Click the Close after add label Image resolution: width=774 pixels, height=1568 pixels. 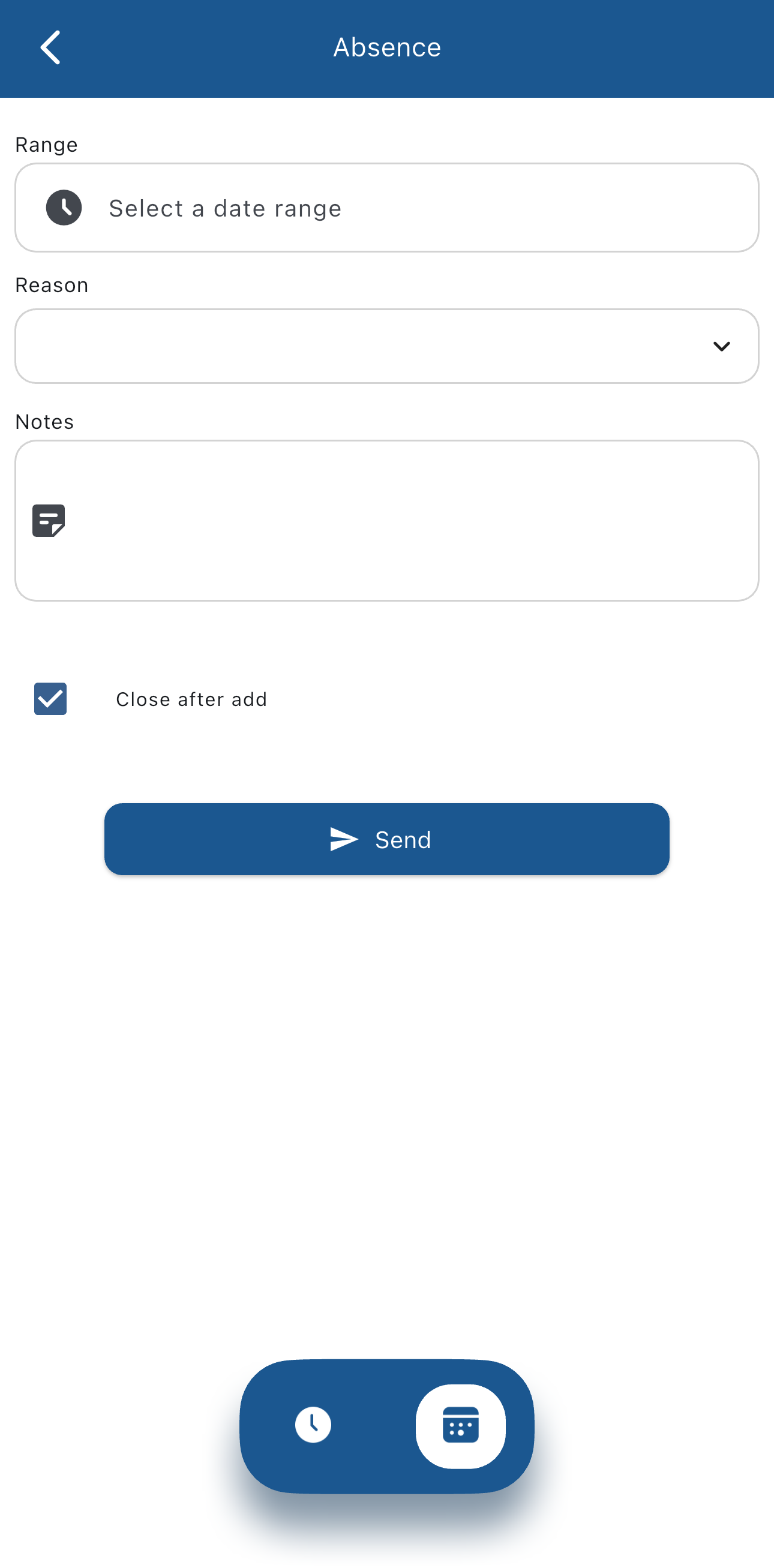point(191,699)
